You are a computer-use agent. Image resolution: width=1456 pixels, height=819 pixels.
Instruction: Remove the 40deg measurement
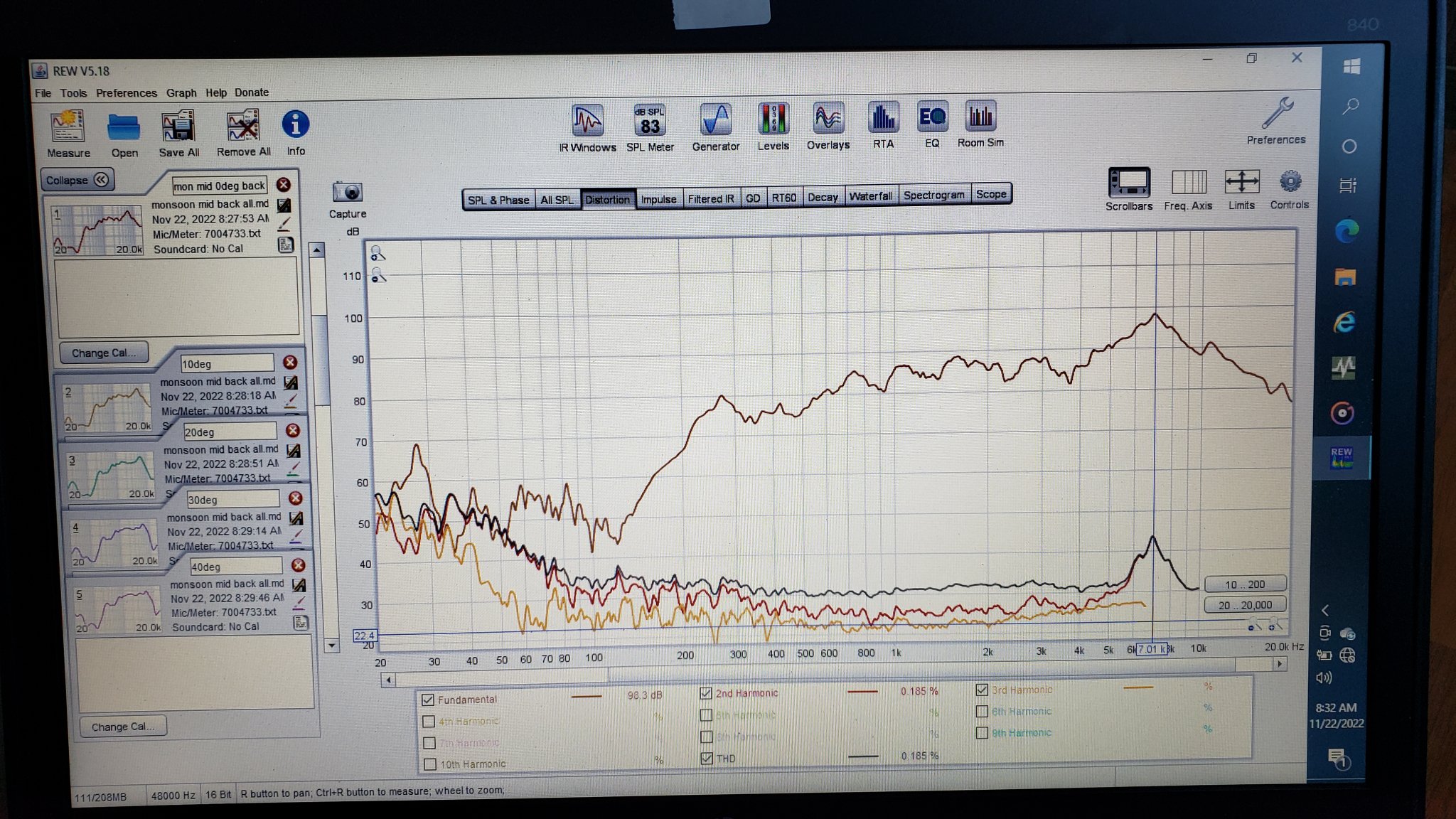(299, 565)
